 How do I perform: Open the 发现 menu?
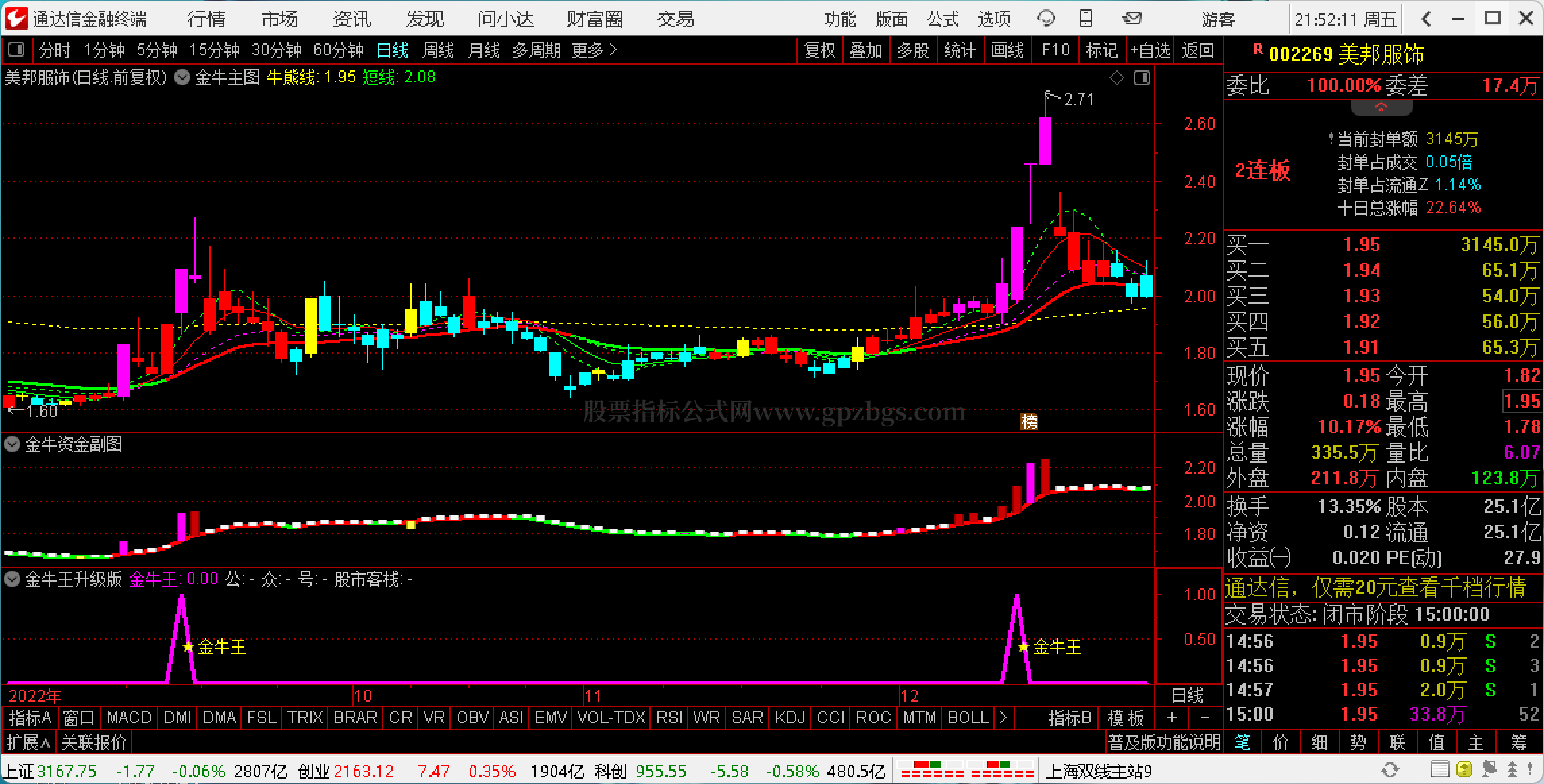click(424, 19)
